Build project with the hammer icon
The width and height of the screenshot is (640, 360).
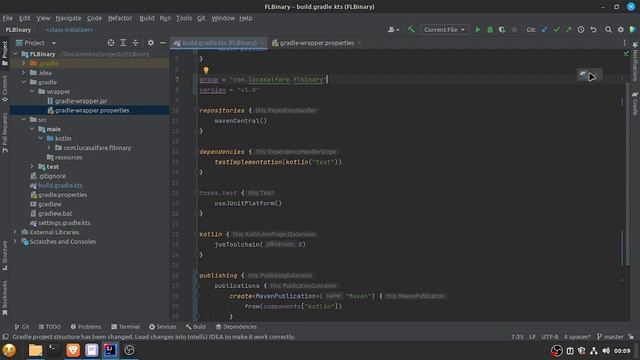pos(411,29)
